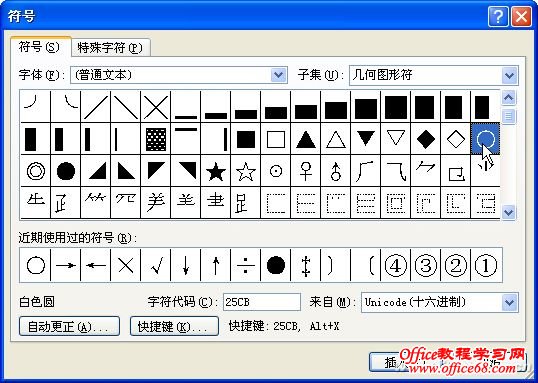Select the white square symbol in the grid
The width and height of the screenshot is (538, 383).
pyautogui.click(x=276, y=139)
